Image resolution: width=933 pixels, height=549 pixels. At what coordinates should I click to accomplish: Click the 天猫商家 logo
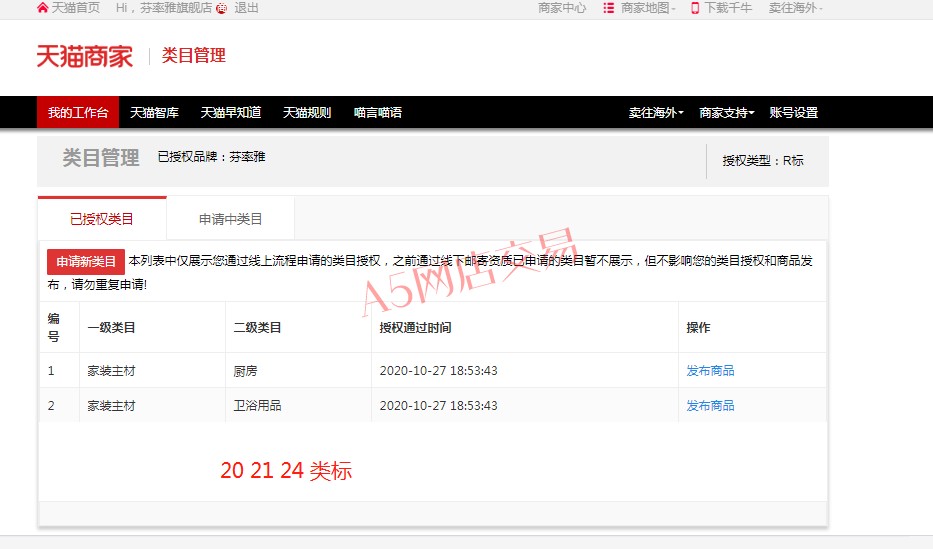click(x=85, y=56)
